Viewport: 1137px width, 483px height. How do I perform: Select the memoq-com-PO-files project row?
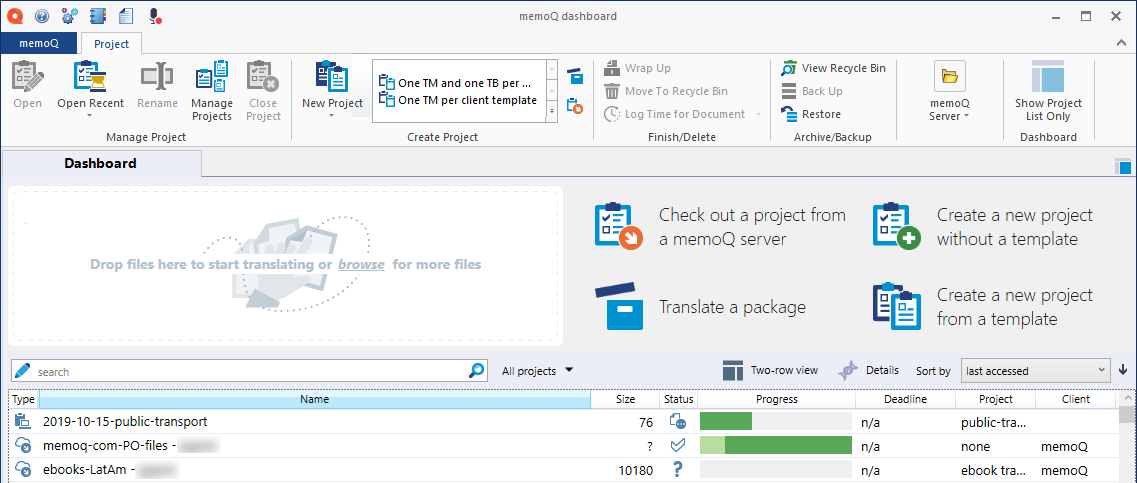click(x=564, y=446)
